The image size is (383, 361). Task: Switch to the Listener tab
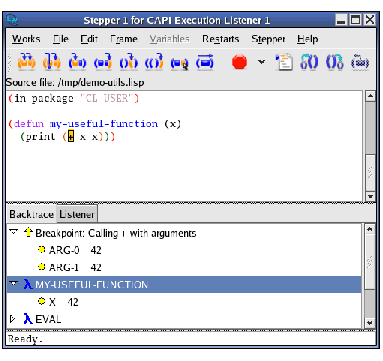click(77, 214)
